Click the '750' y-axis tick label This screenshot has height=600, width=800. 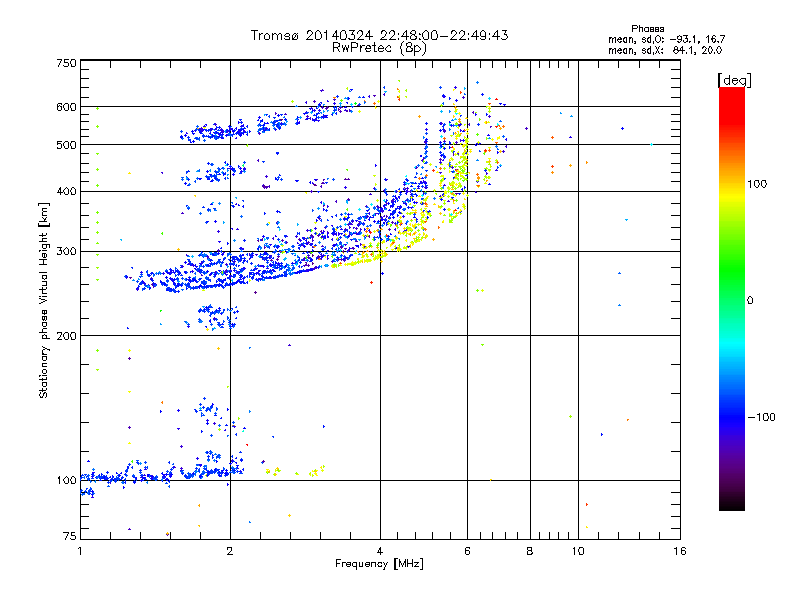[66, 63]
